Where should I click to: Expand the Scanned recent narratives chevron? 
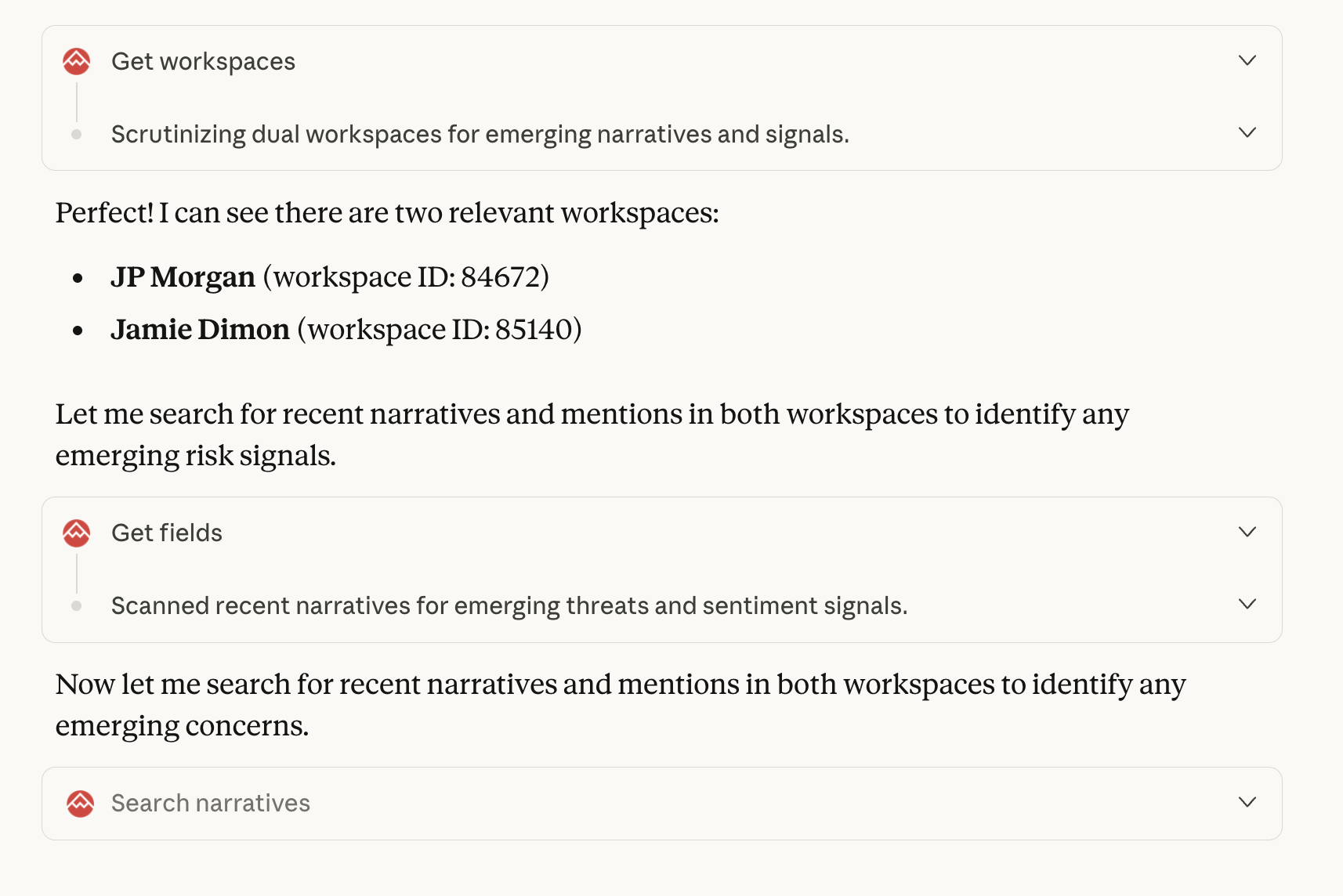[1247, 605]
